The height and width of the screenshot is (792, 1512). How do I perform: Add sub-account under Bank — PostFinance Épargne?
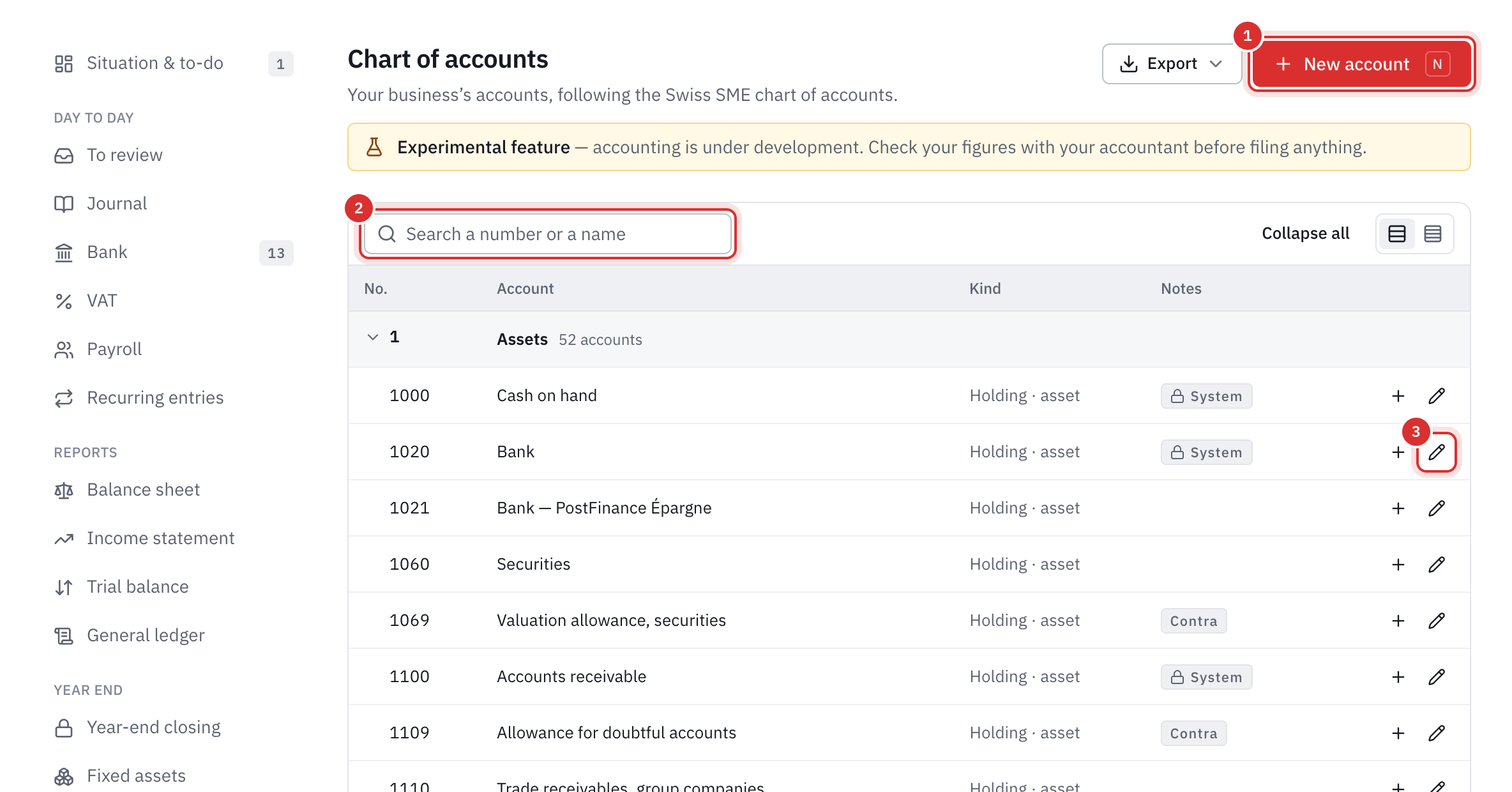(x=1398, y=508)
